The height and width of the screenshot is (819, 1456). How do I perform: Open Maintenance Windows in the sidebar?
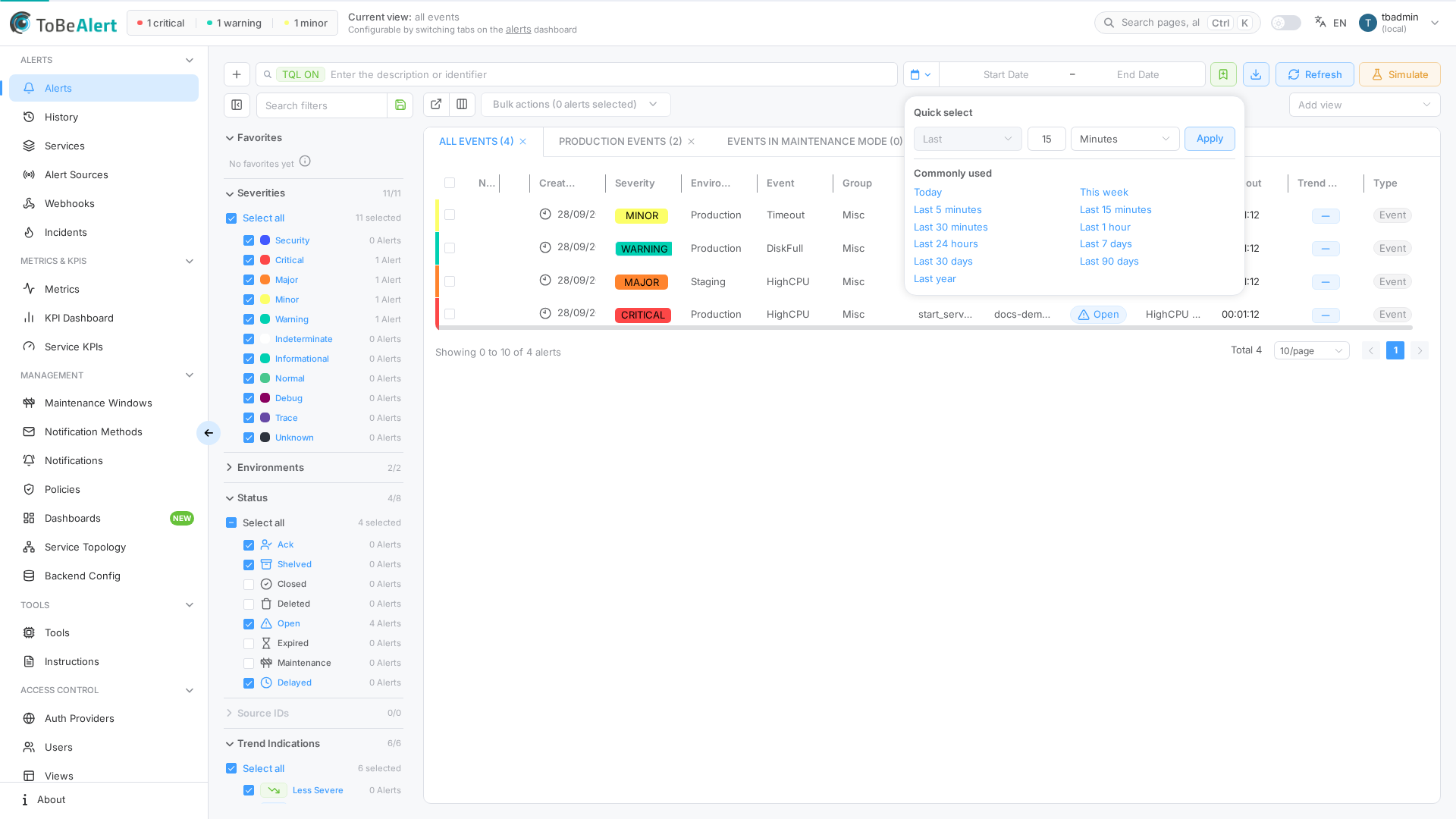tap(104, 403)
